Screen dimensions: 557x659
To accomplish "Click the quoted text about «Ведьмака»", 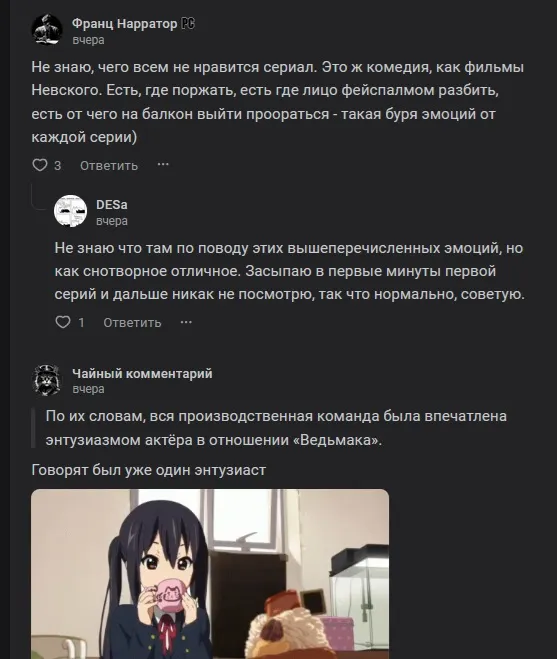I will click(x=276, y=428).
